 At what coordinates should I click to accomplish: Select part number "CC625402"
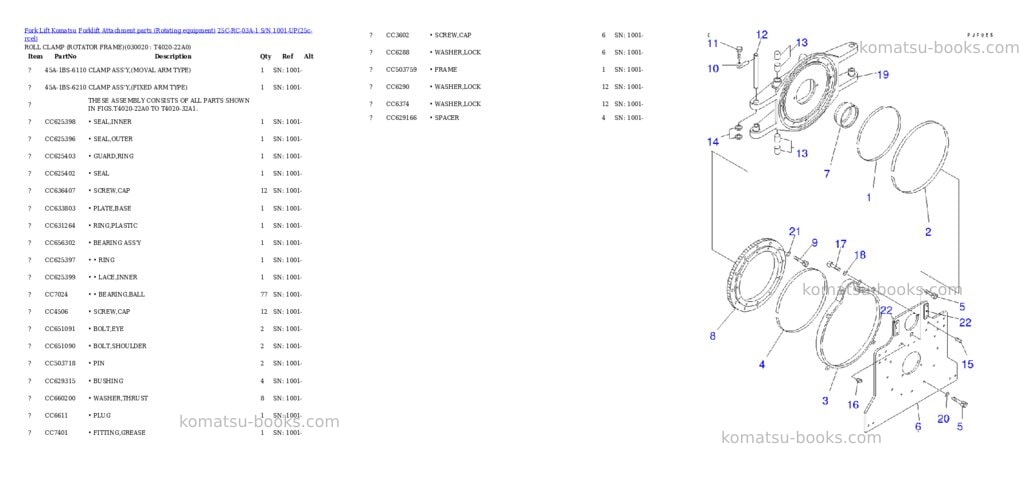pos(60,174)
